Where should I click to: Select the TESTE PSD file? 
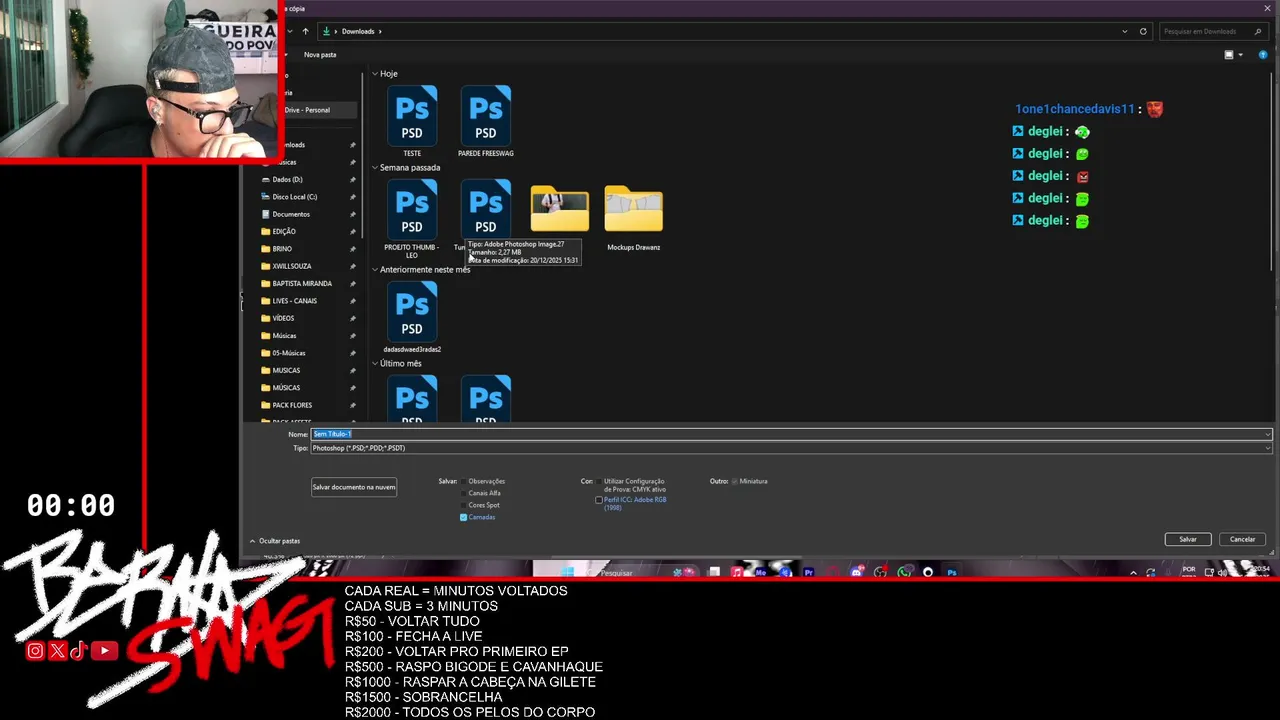(x=412, y=121)
